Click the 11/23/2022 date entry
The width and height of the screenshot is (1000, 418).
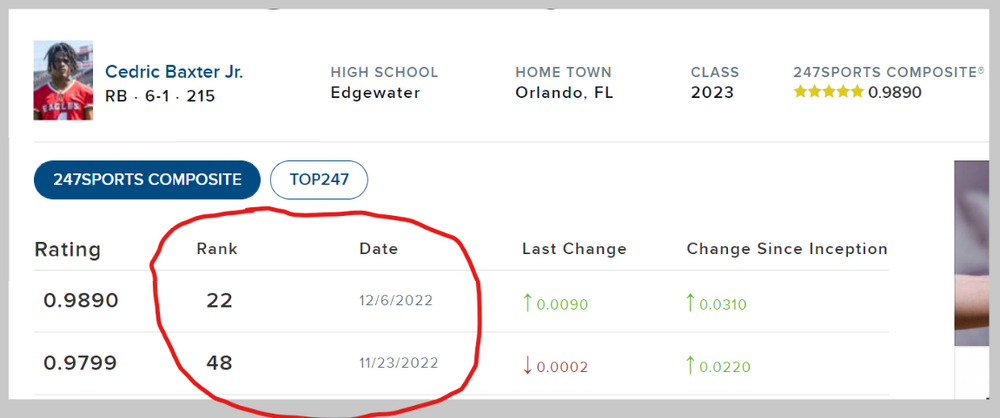click(397, 363)
